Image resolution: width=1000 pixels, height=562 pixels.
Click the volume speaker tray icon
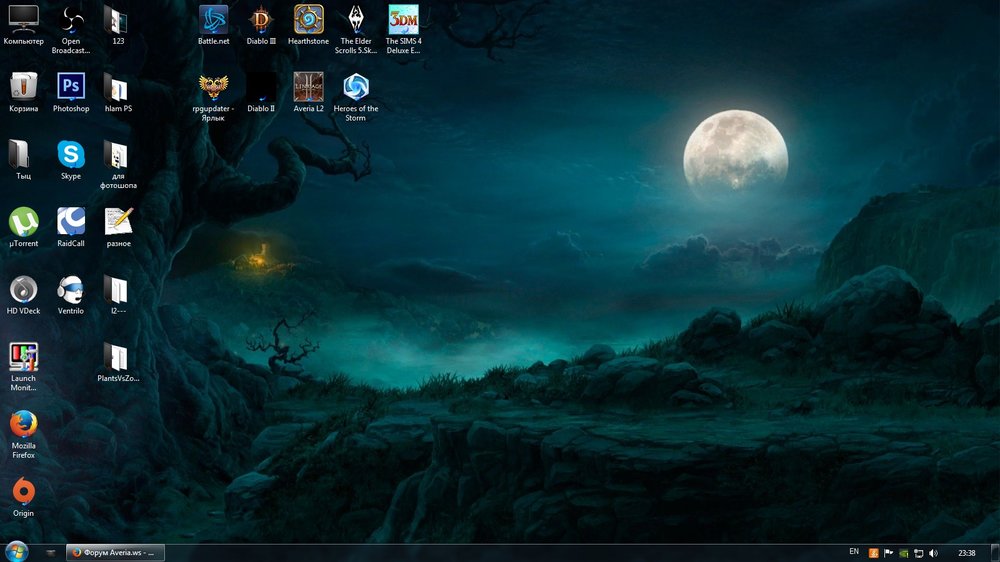[x=933, y=552]
